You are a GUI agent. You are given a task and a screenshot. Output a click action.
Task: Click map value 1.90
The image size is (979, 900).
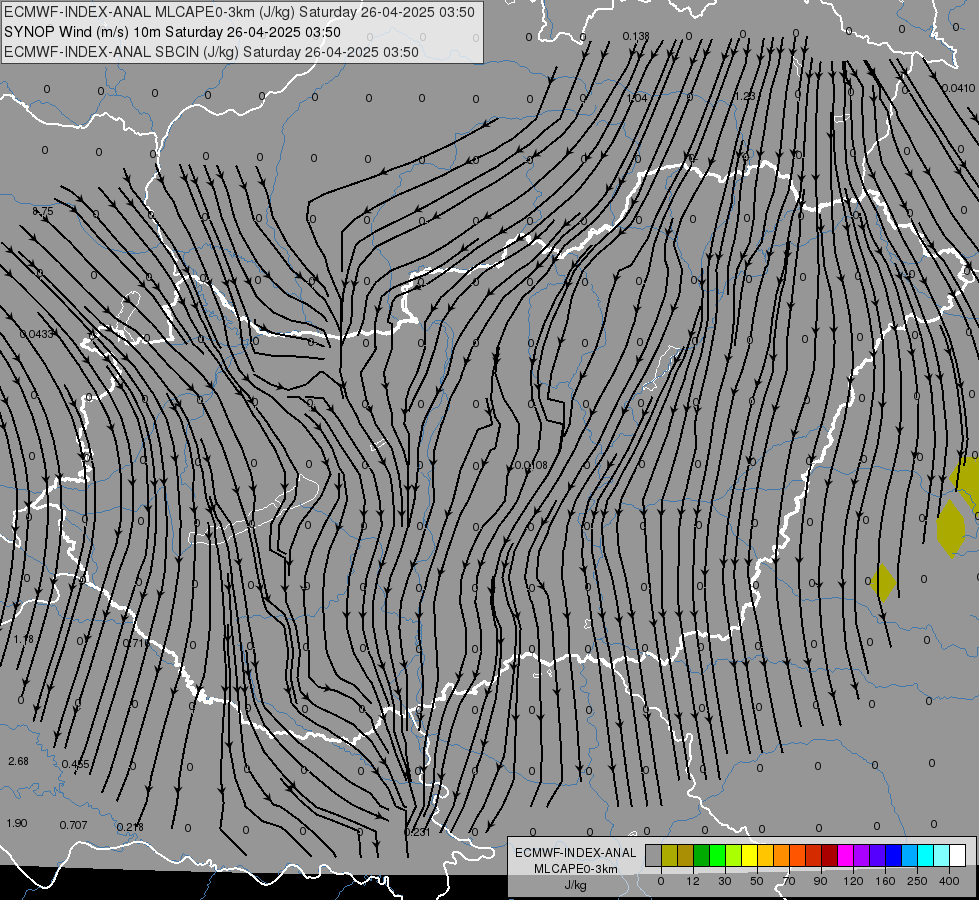(17, 823)
